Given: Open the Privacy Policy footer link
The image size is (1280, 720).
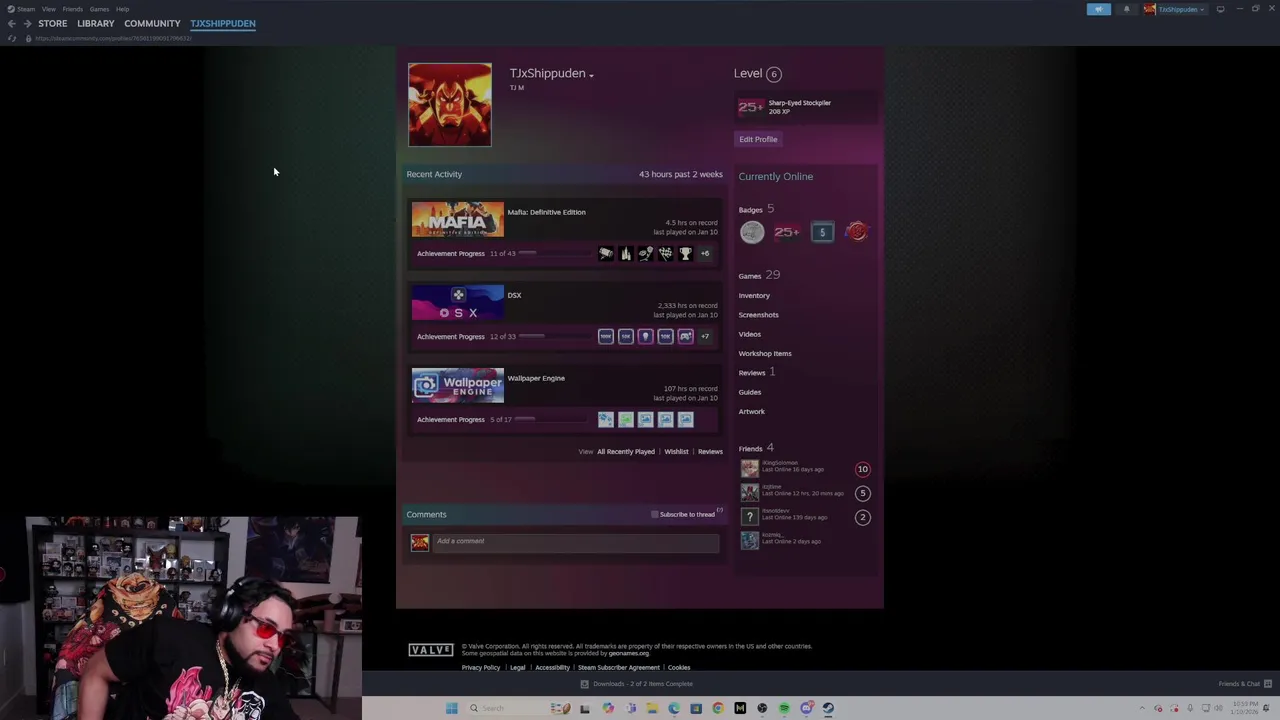Looking at the screenshot, I should (x=481, y=667).
